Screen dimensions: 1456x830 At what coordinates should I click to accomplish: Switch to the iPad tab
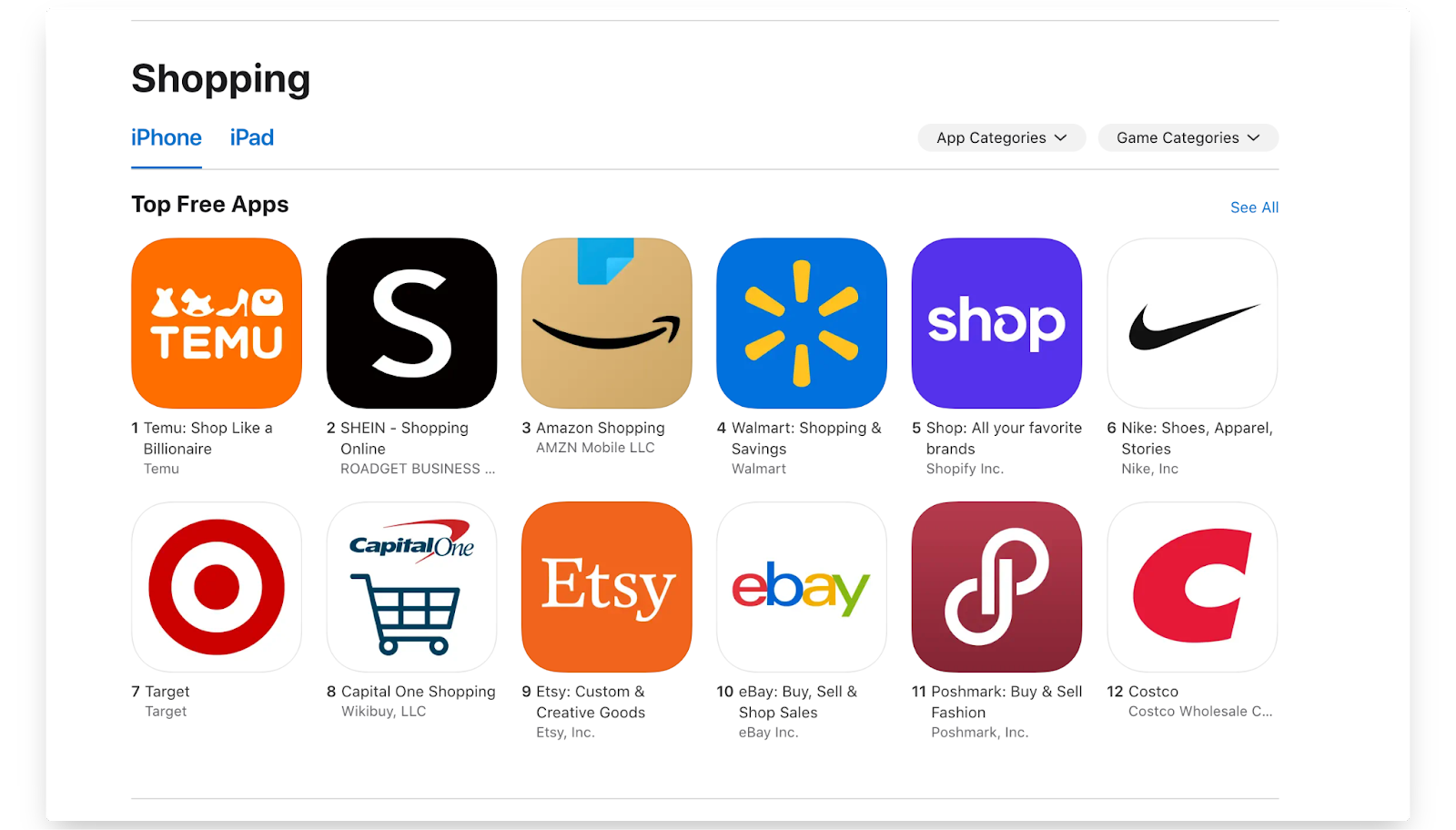pos(252,137)
